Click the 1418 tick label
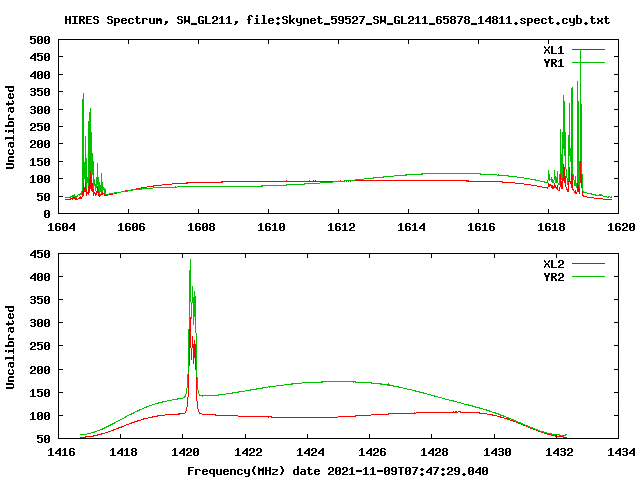 pyautogui.click(x=123, y=452)
